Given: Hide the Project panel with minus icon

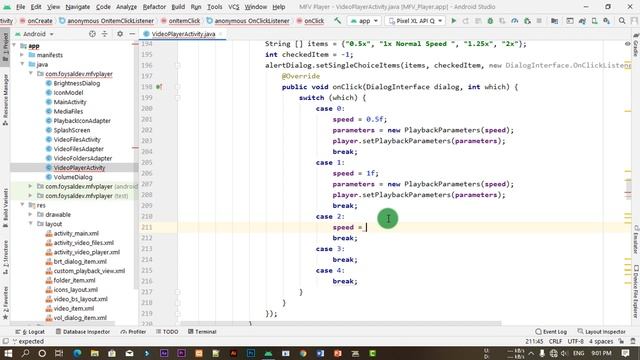Looking at the screenshot, I should point(132,34).
